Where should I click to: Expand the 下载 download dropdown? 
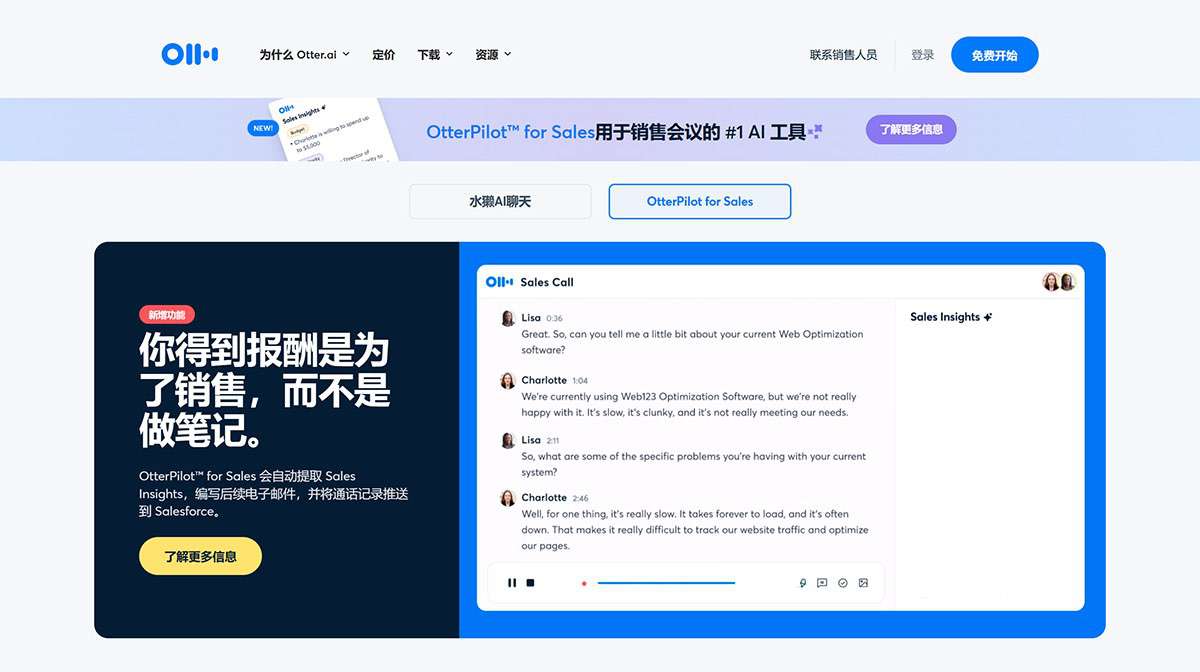[435, 55]
